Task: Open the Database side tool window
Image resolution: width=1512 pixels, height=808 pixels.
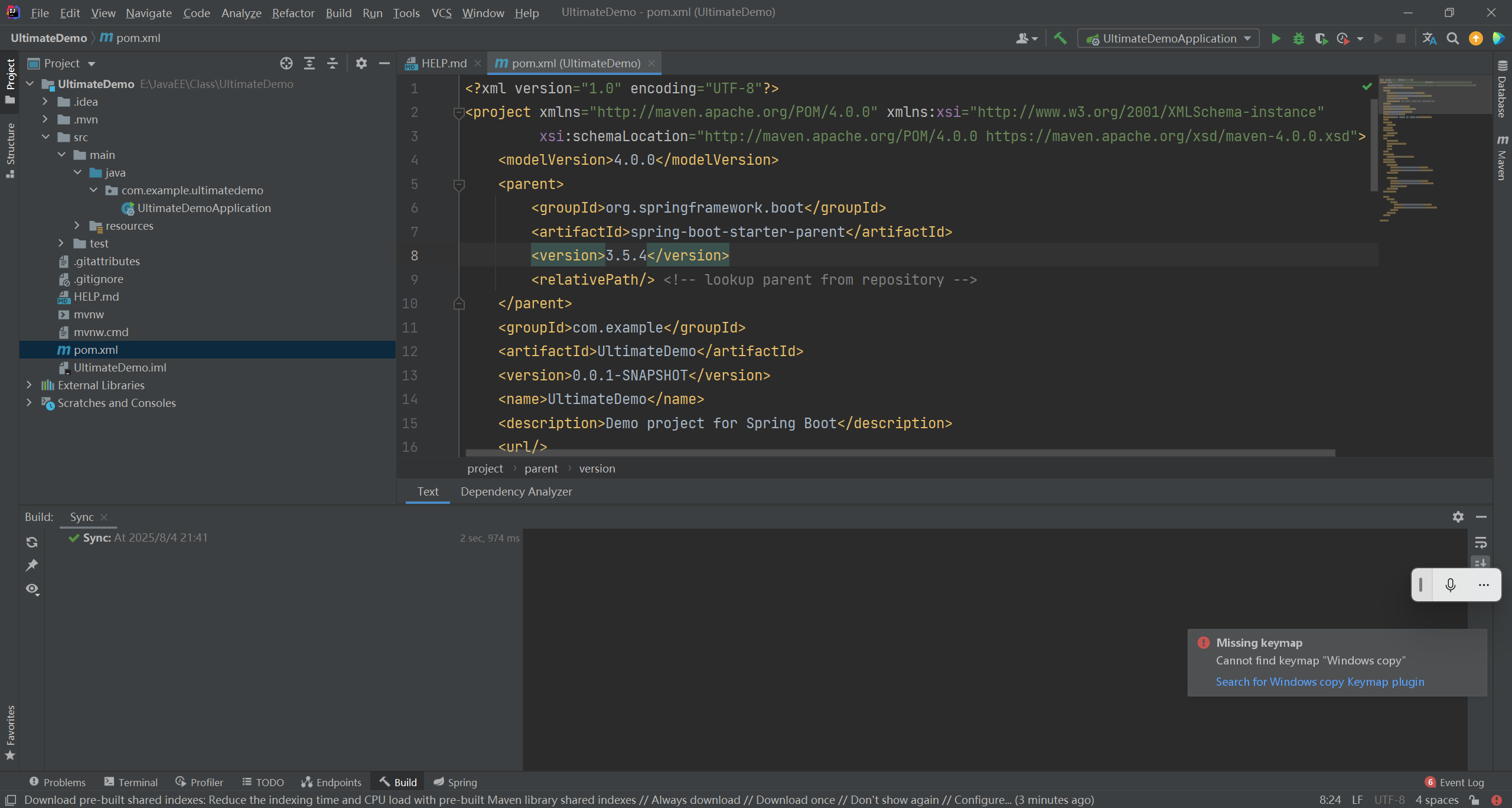Action: click(x=1503, y=89)
